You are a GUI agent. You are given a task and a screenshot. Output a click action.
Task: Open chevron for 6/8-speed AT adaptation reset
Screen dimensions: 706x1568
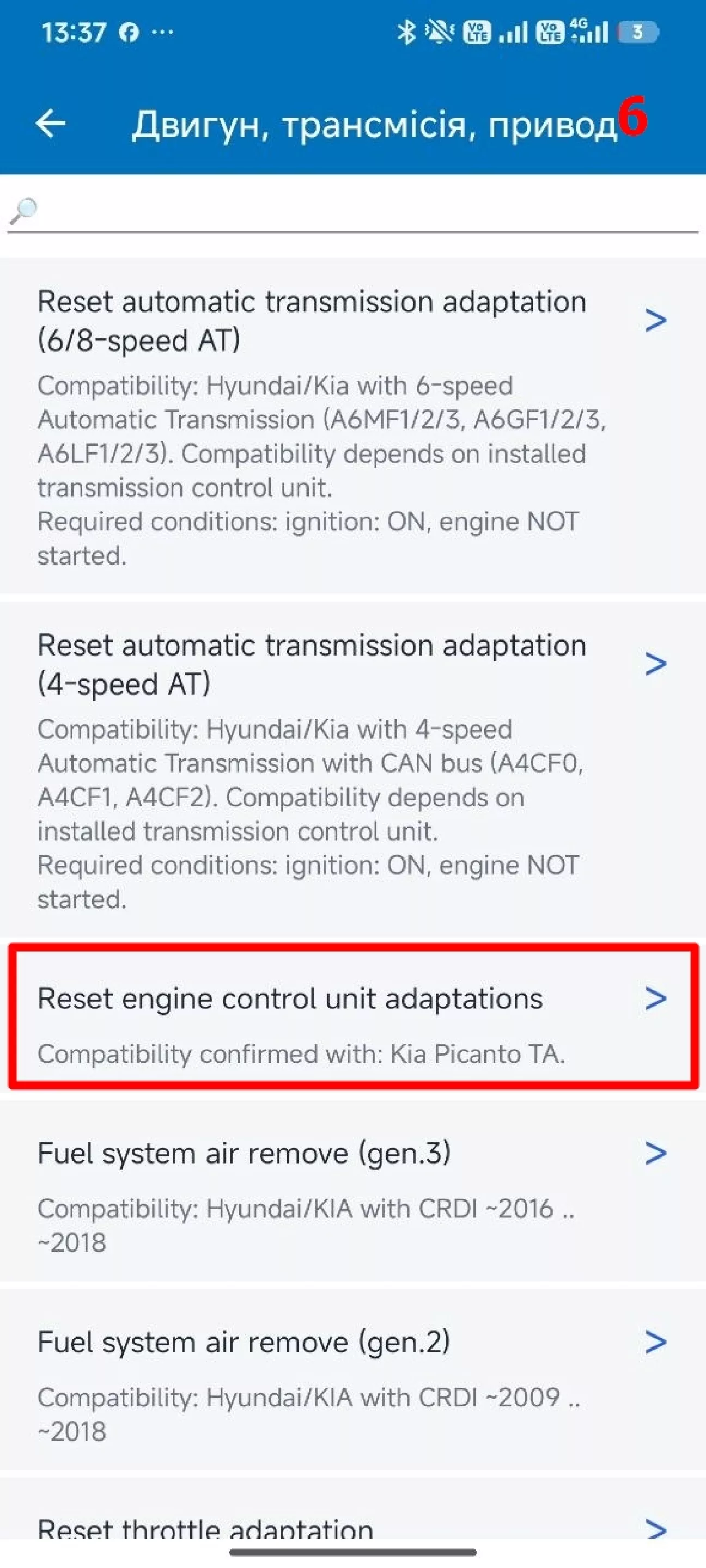pyautogui.click(x=655, y=320)
